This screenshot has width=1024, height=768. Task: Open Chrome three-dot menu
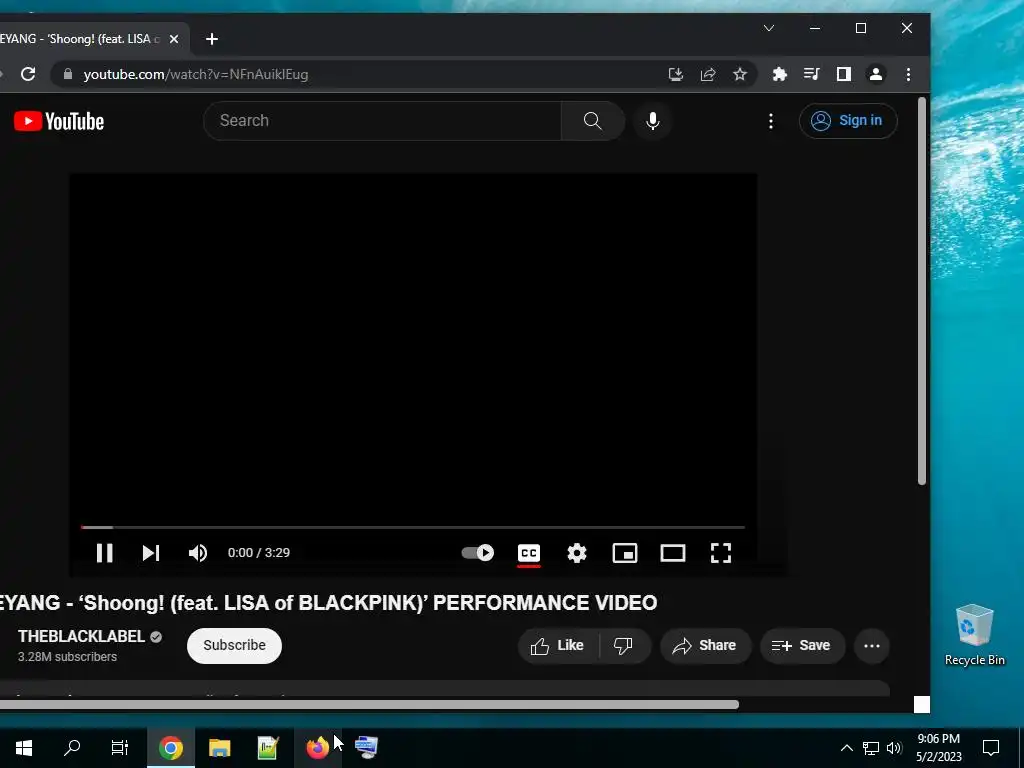click(908, 74)
